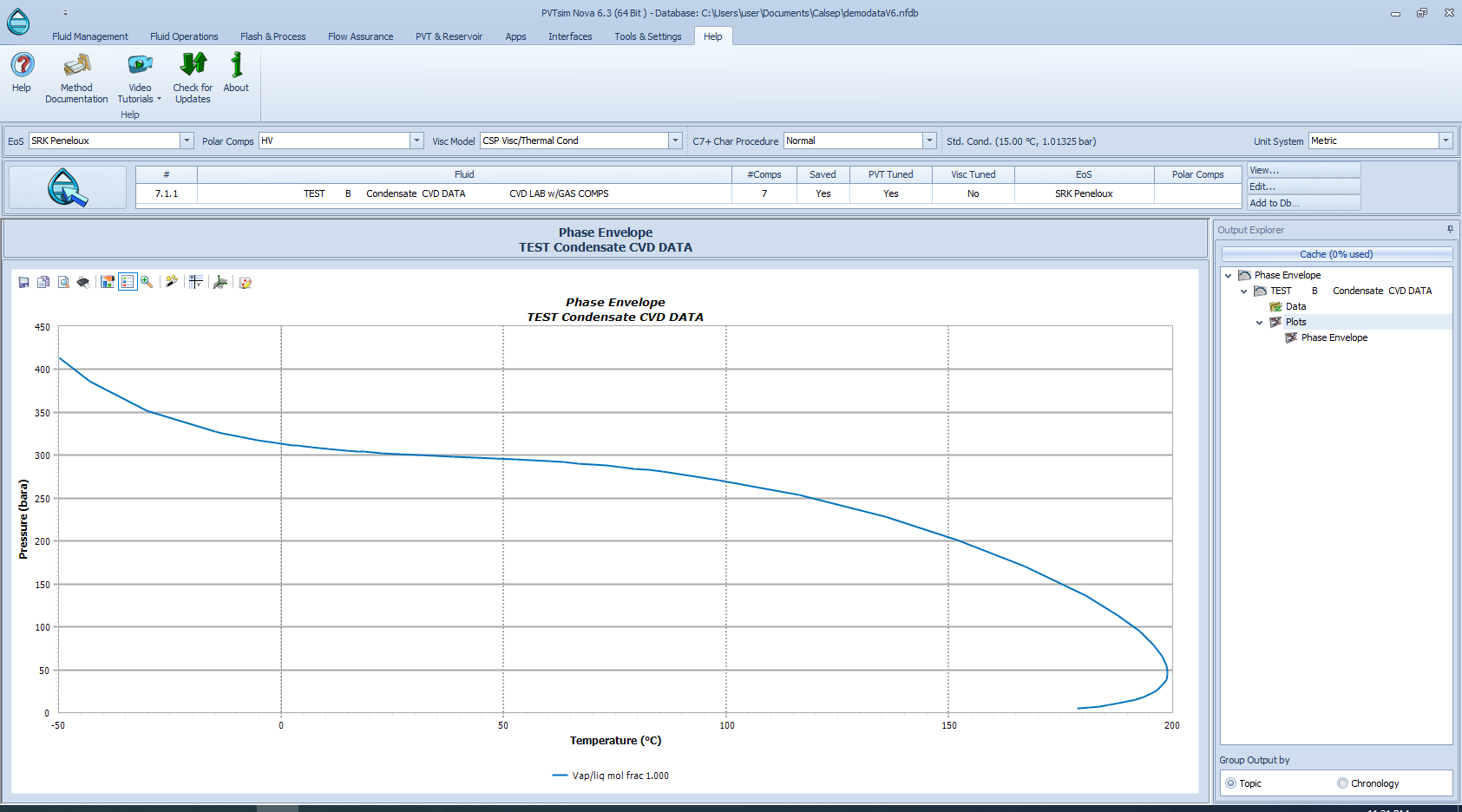Open the Visc Model dropdown
This screenshot has height=812, width=1462.
click(x=675, y=141)
